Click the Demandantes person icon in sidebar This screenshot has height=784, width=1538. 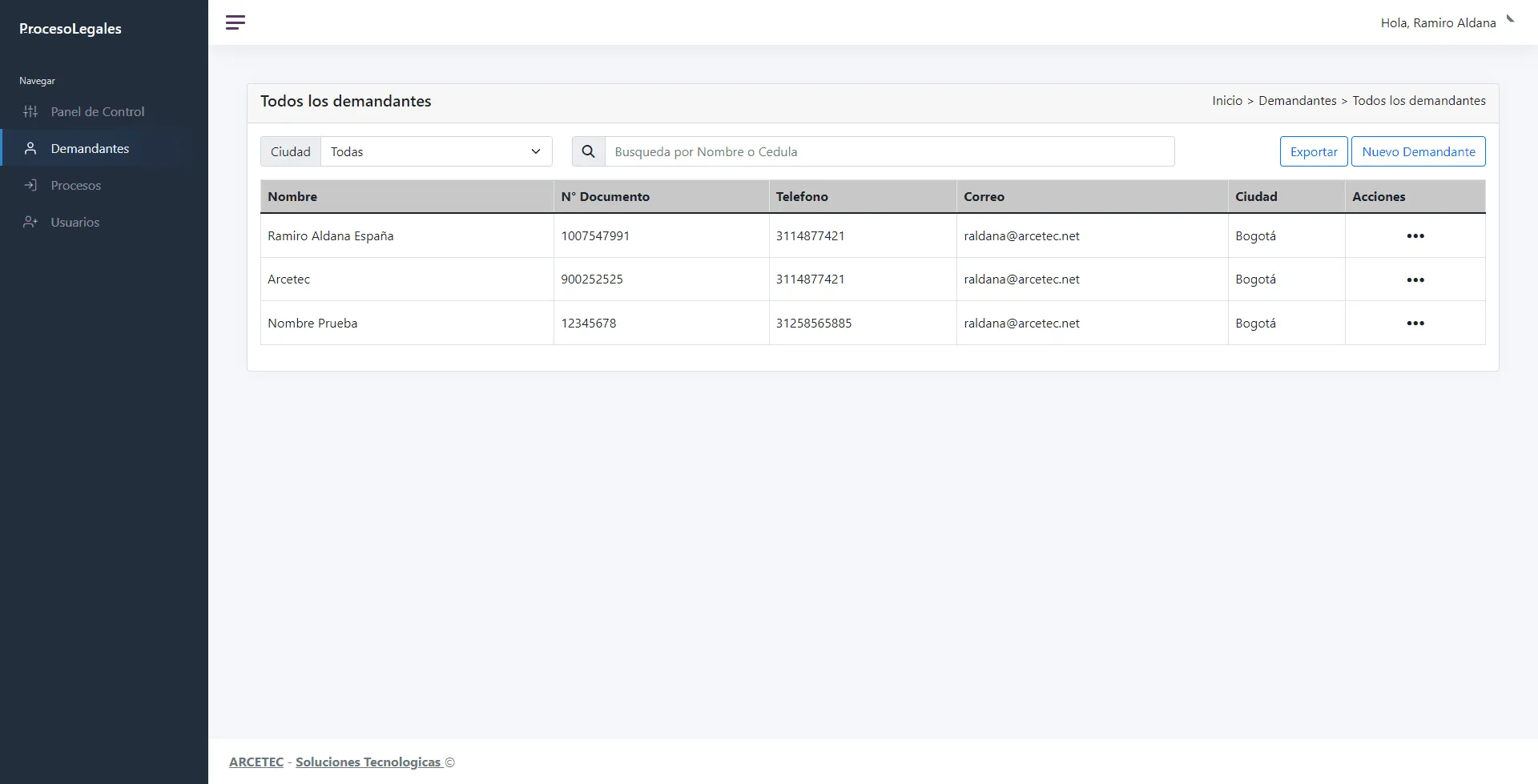(30, 148)
